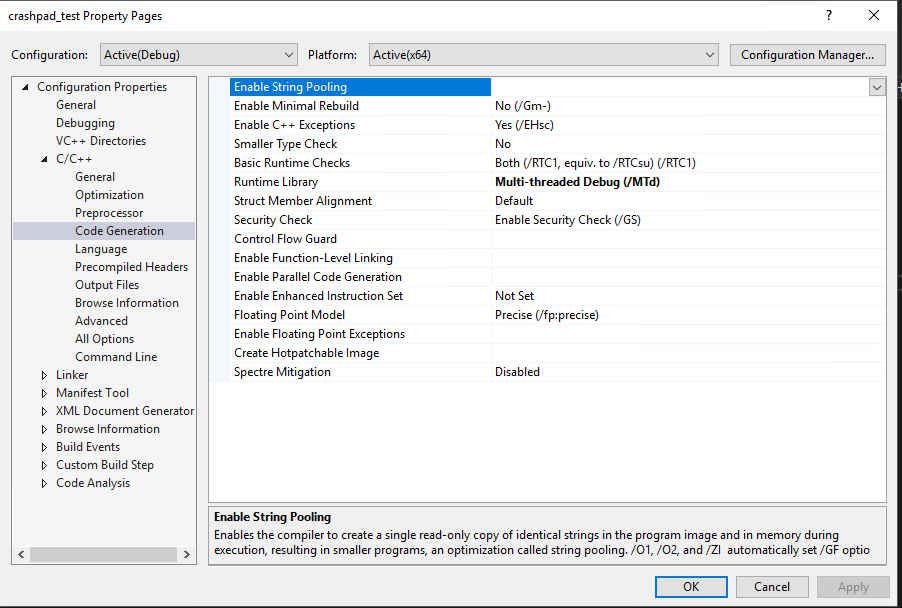This screenshot has width=902, height=608.
Task: Expand the Linker tree node
Action: coord(45,375)
